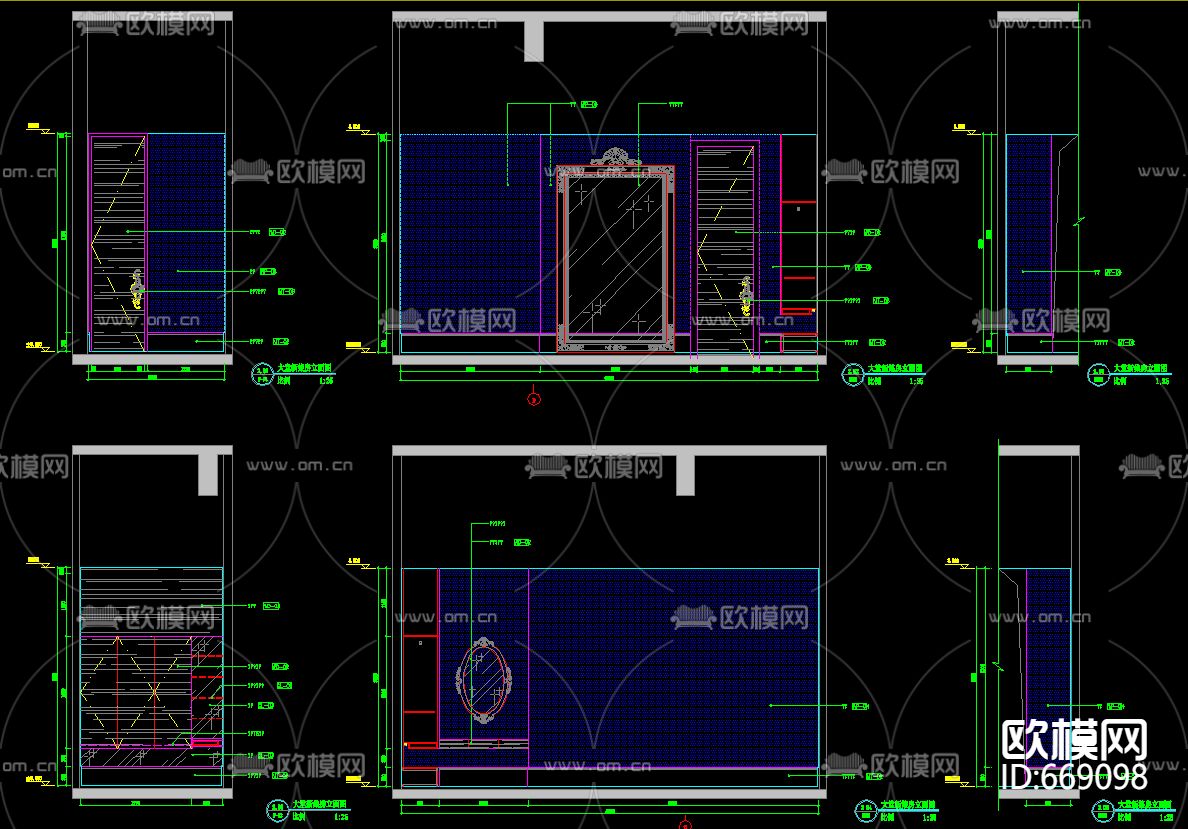Image resolution: width=1188 pixels, height=829 pixels.
Task: Click the topmost material tag box in the top-left elevation
Action: coord(277,232)
